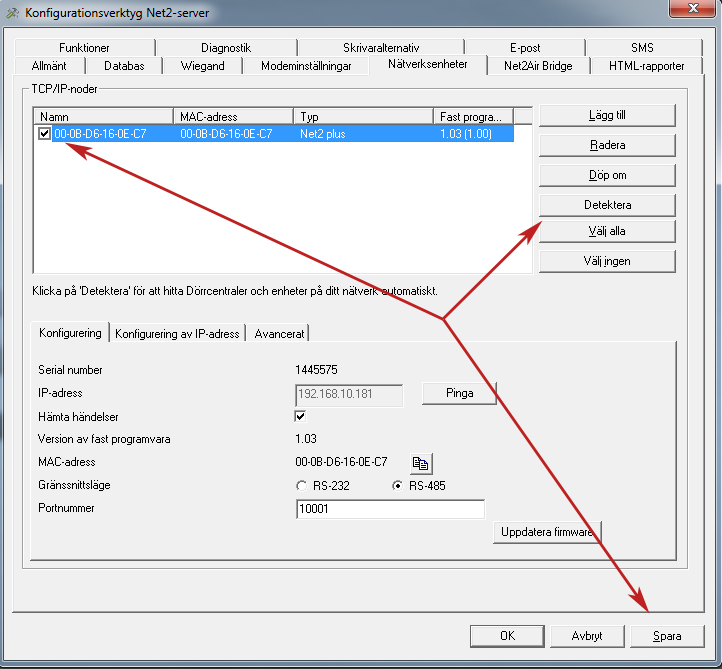Ping the IP address with Pinga

(459, 393)
